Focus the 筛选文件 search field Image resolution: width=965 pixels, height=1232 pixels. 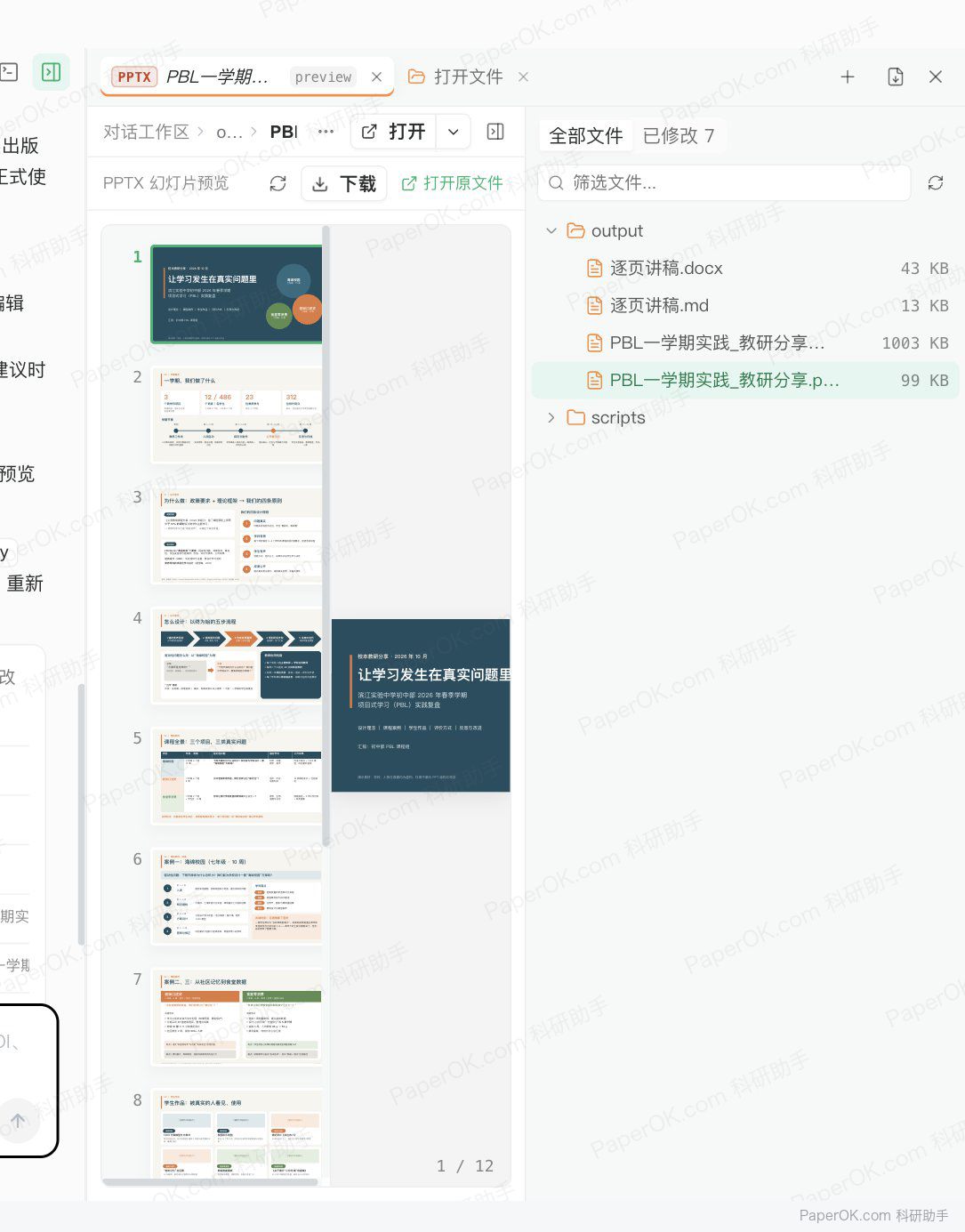point(724,182)
